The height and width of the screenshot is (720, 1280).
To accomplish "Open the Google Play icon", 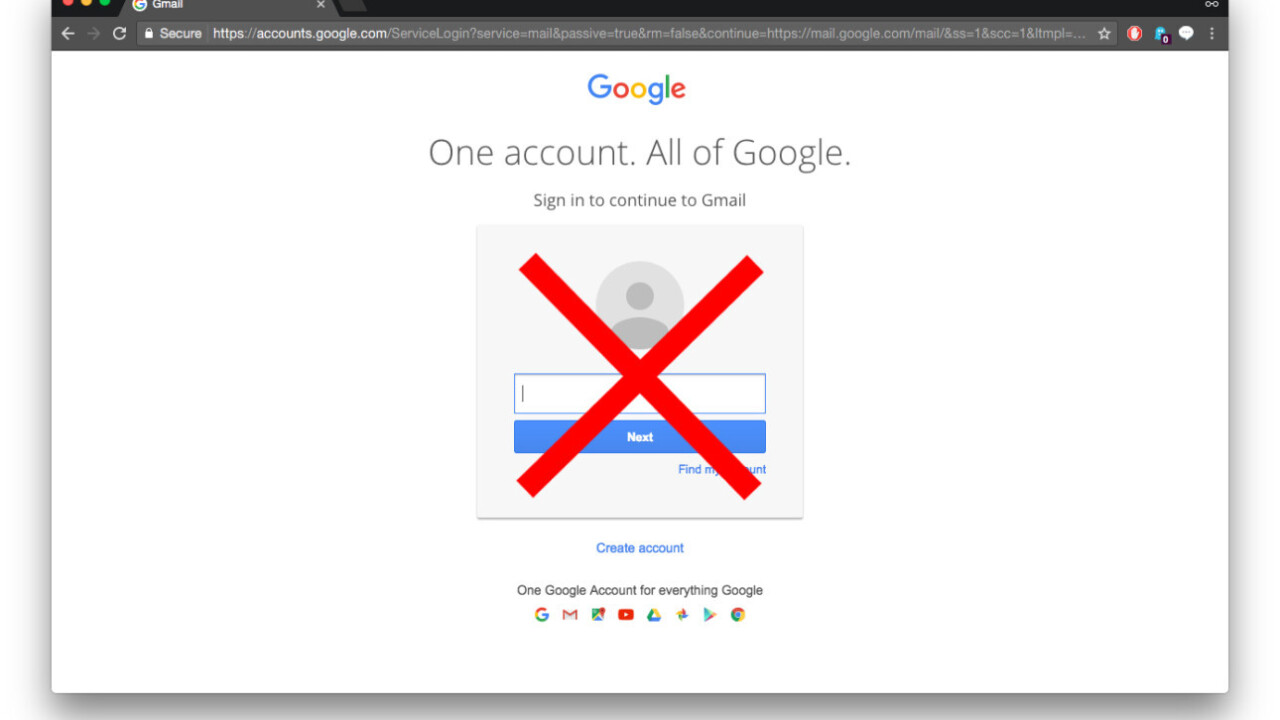I will [710, 615].
